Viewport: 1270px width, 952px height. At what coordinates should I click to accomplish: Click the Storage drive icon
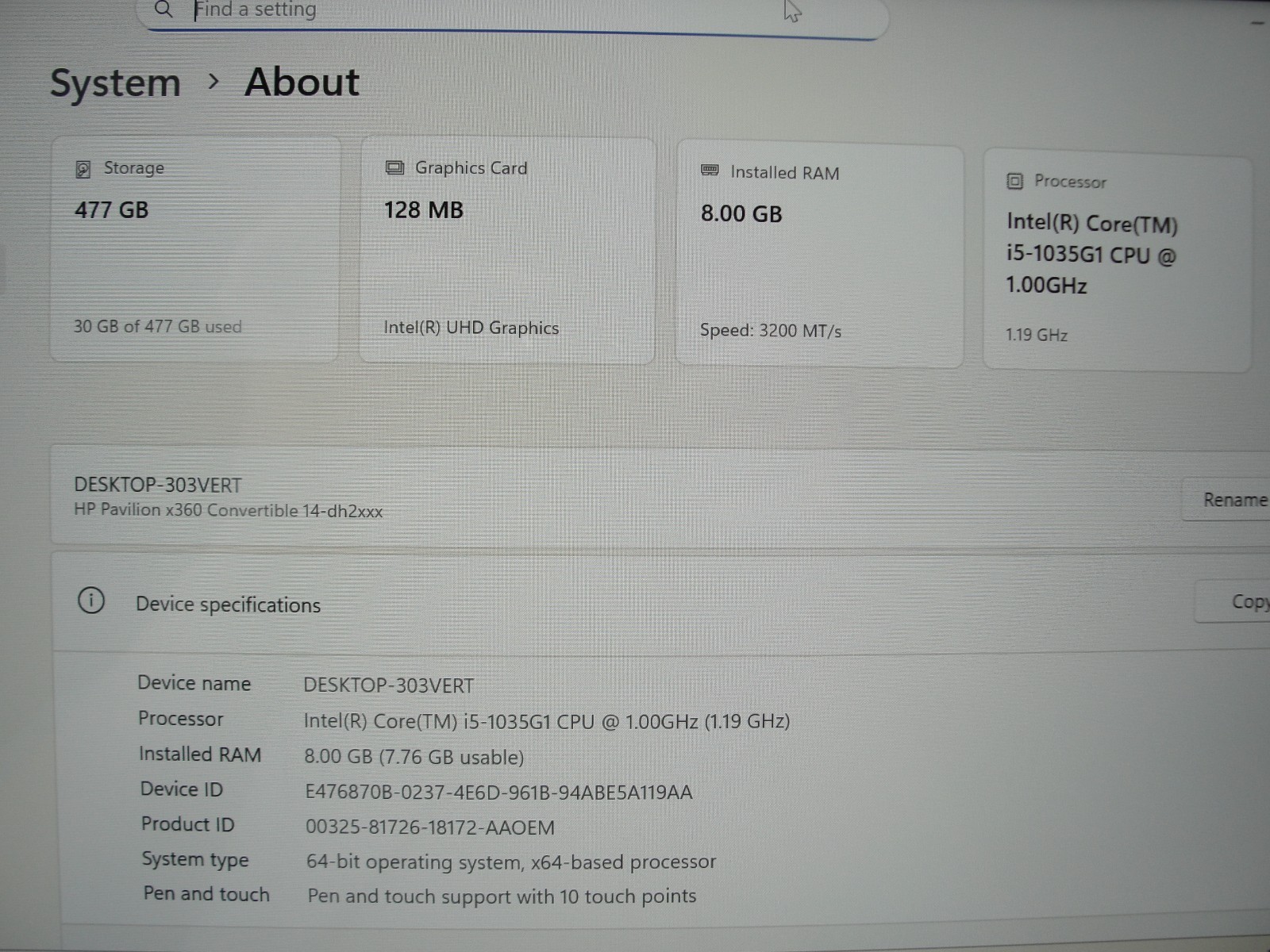tap(83, 169)
